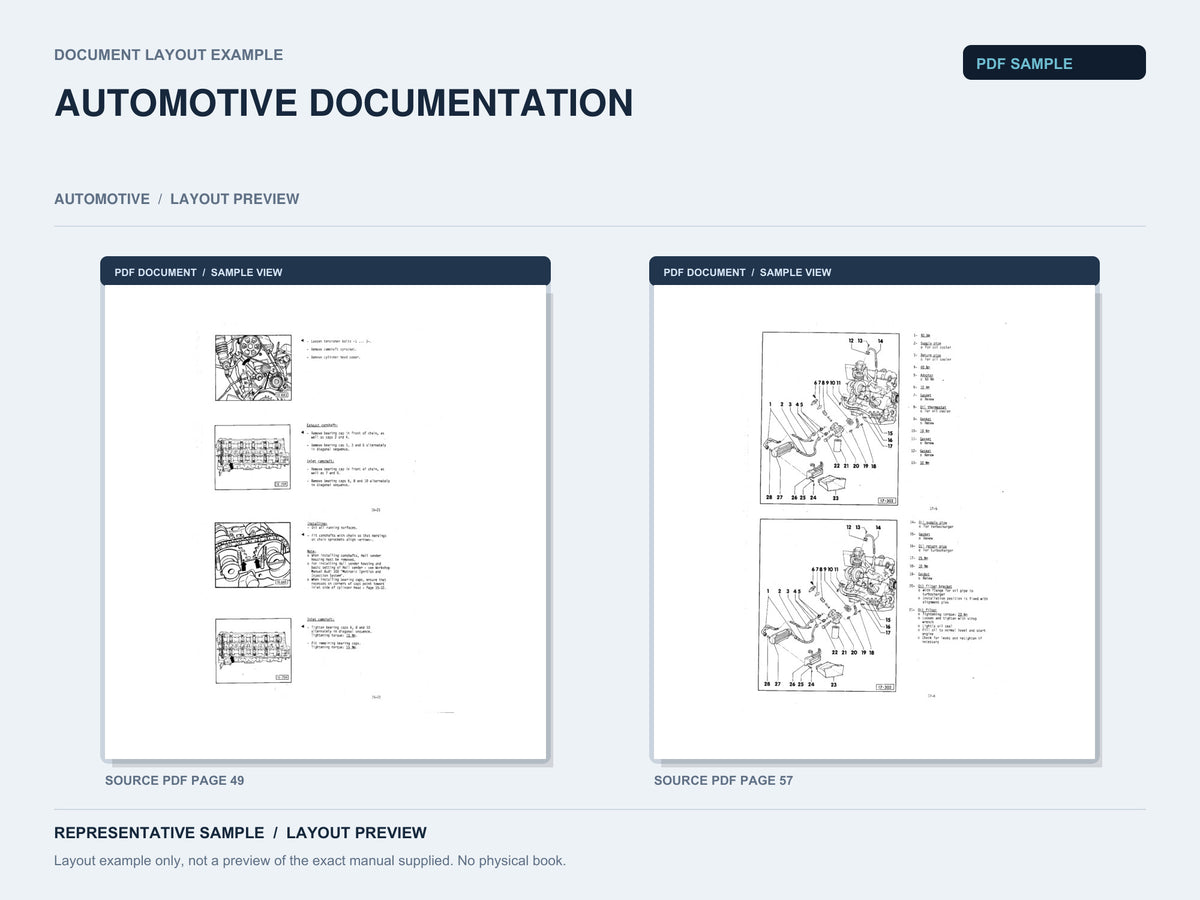Open the page 57 document preview

pos(874,522)
